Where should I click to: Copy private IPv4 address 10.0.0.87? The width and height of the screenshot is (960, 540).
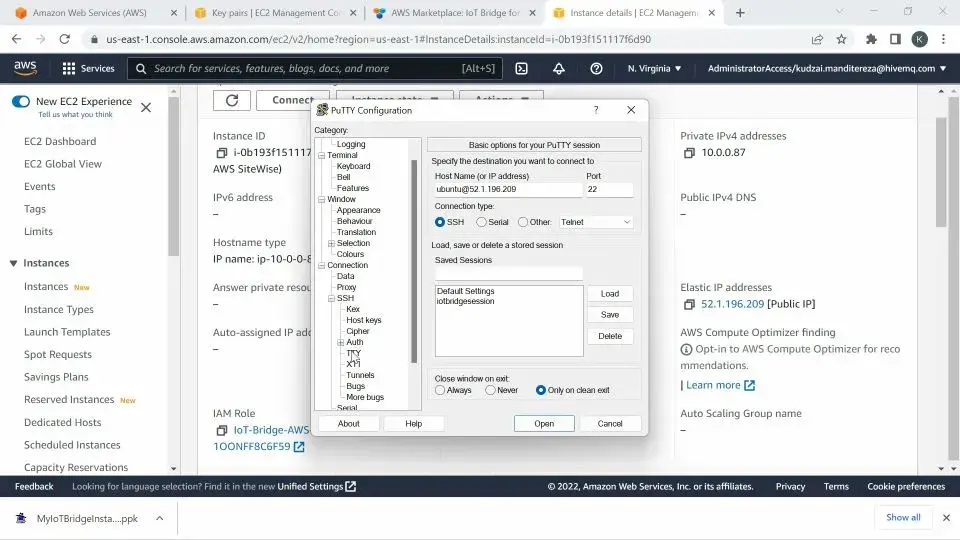click(x=689, y=152)
